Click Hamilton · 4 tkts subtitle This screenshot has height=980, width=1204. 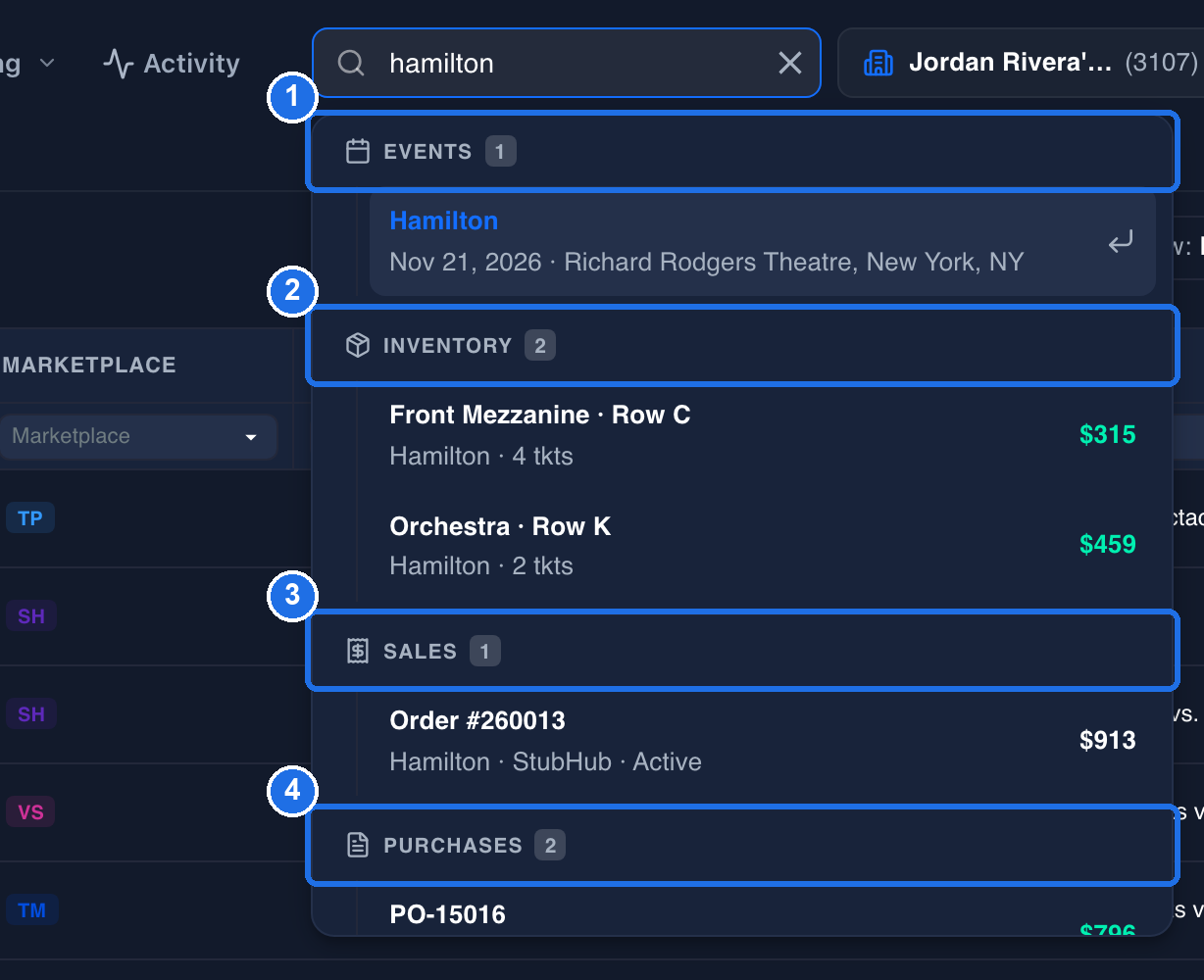click(x=481, y=456)
